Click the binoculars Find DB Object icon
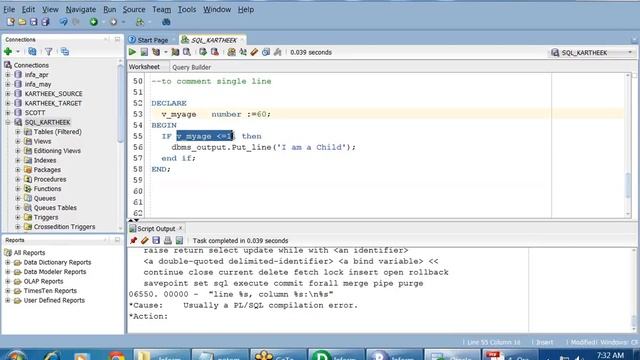 coord(166,22)
